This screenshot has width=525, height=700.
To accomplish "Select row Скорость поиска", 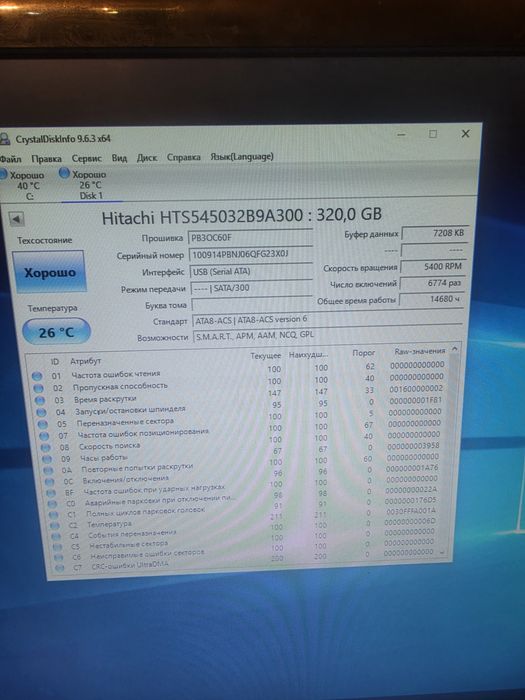I will (x=242, y=443).
